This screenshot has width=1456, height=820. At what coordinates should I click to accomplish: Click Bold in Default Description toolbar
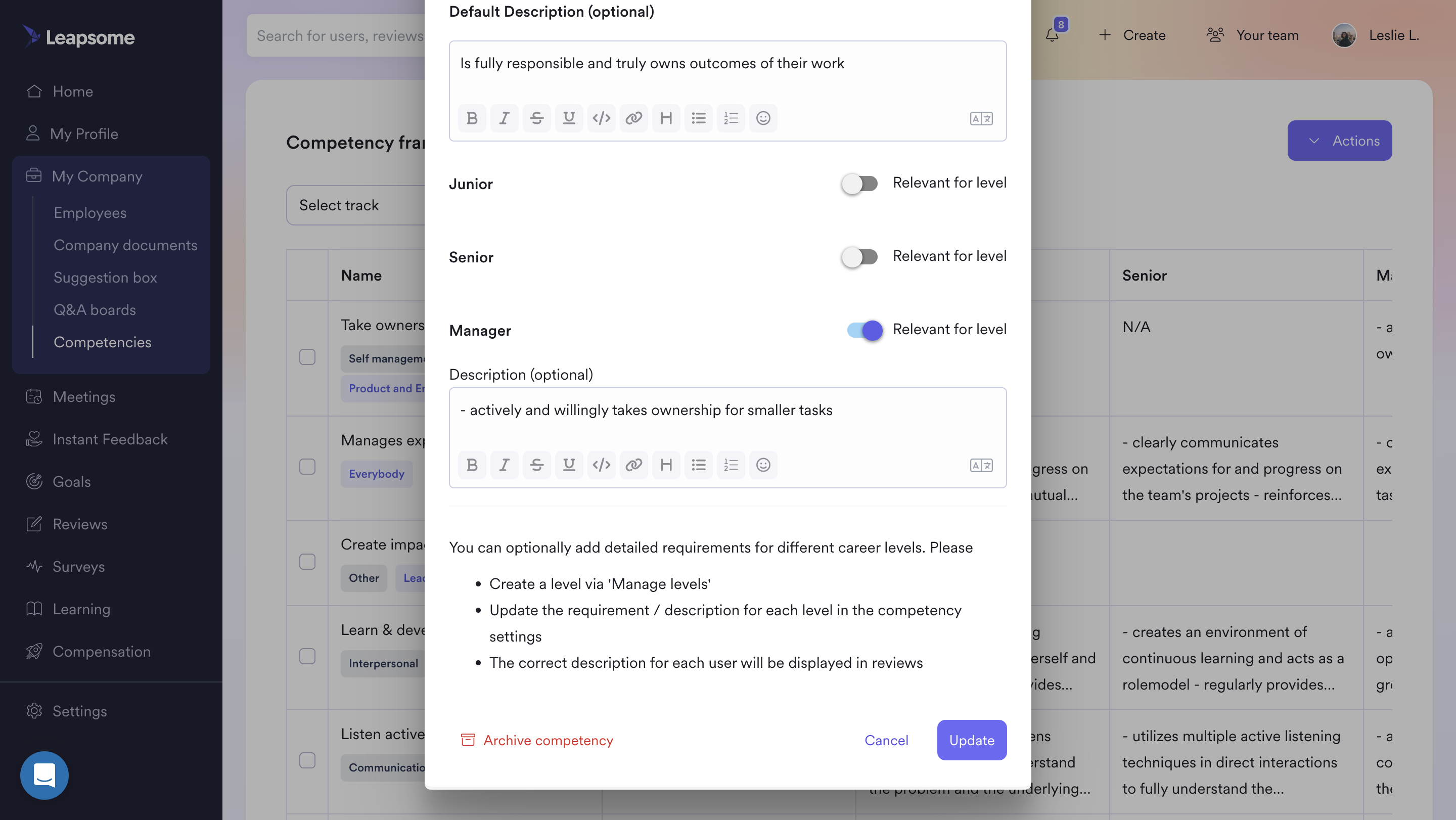tap(472, 118)
